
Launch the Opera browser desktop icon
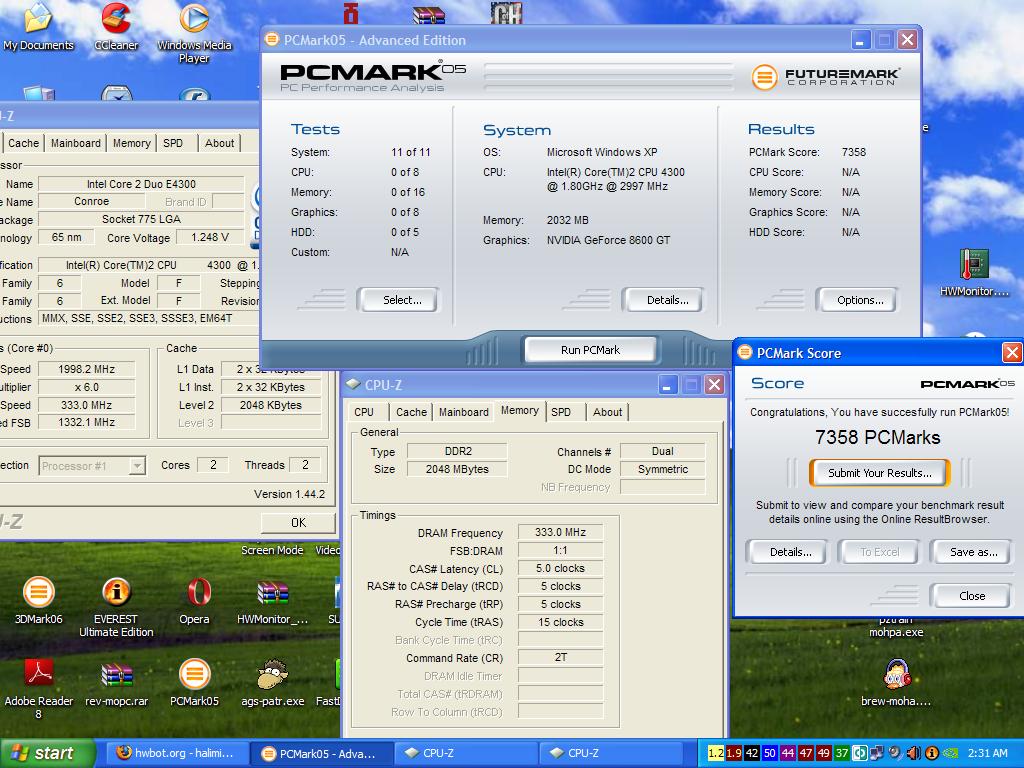(x=195, y=601)
